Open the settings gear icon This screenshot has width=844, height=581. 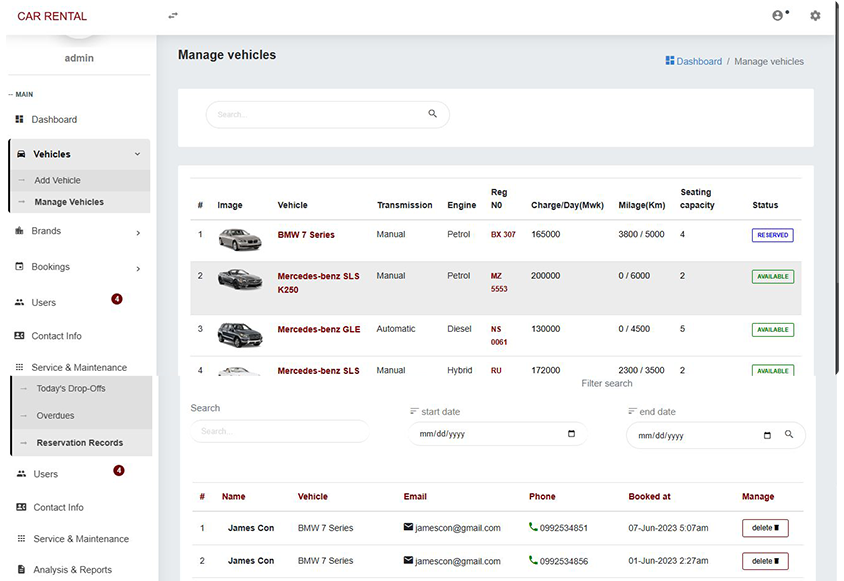pos(815,16)
